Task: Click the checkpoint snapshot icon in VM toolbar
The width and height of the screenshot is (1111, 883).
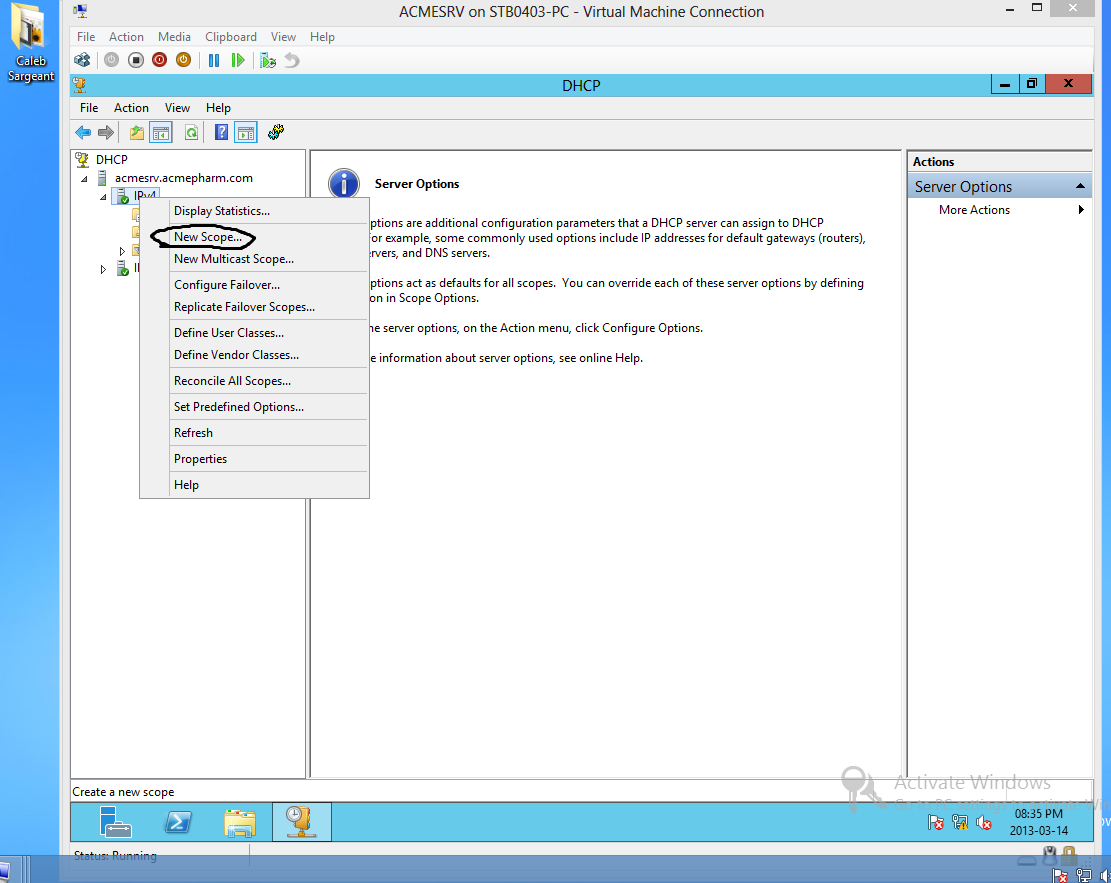Action: click(x=268, y=60)
